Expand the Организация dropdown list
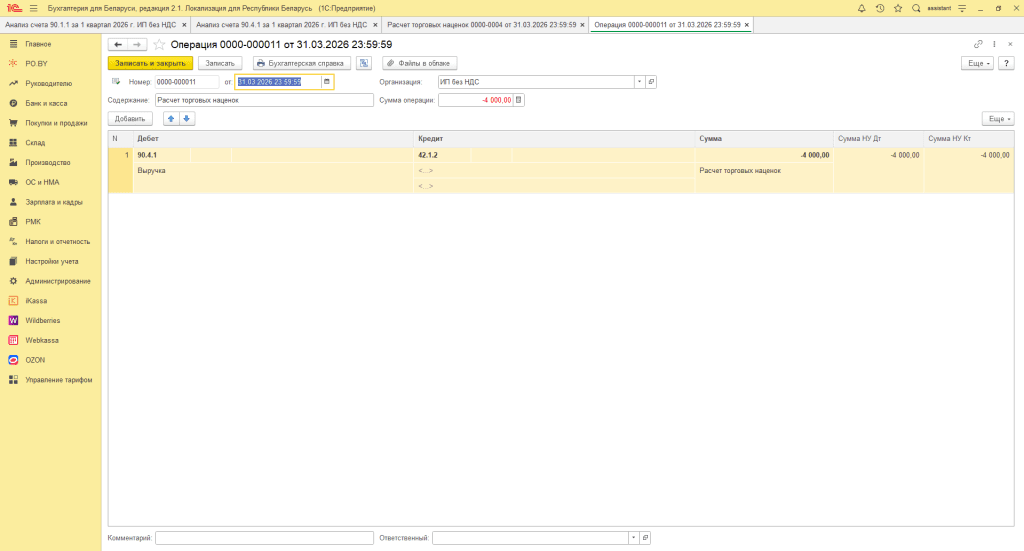 point(639,82)
